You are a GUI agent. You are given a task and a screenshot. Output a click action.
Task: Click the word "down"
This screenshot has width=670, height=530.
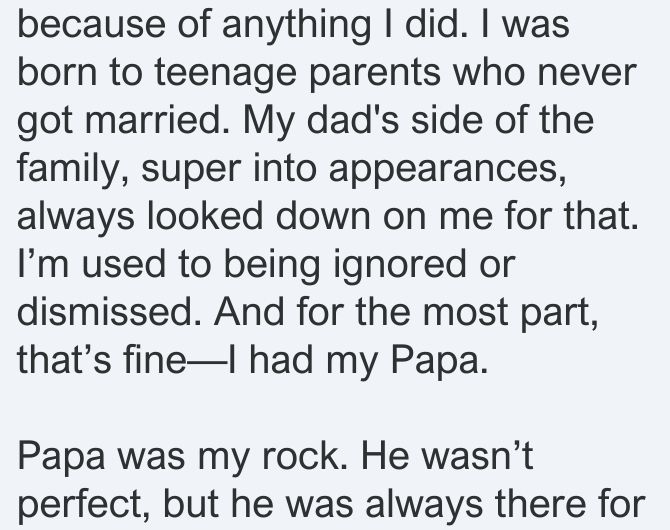pyautogui.click(x=323, y=216)
